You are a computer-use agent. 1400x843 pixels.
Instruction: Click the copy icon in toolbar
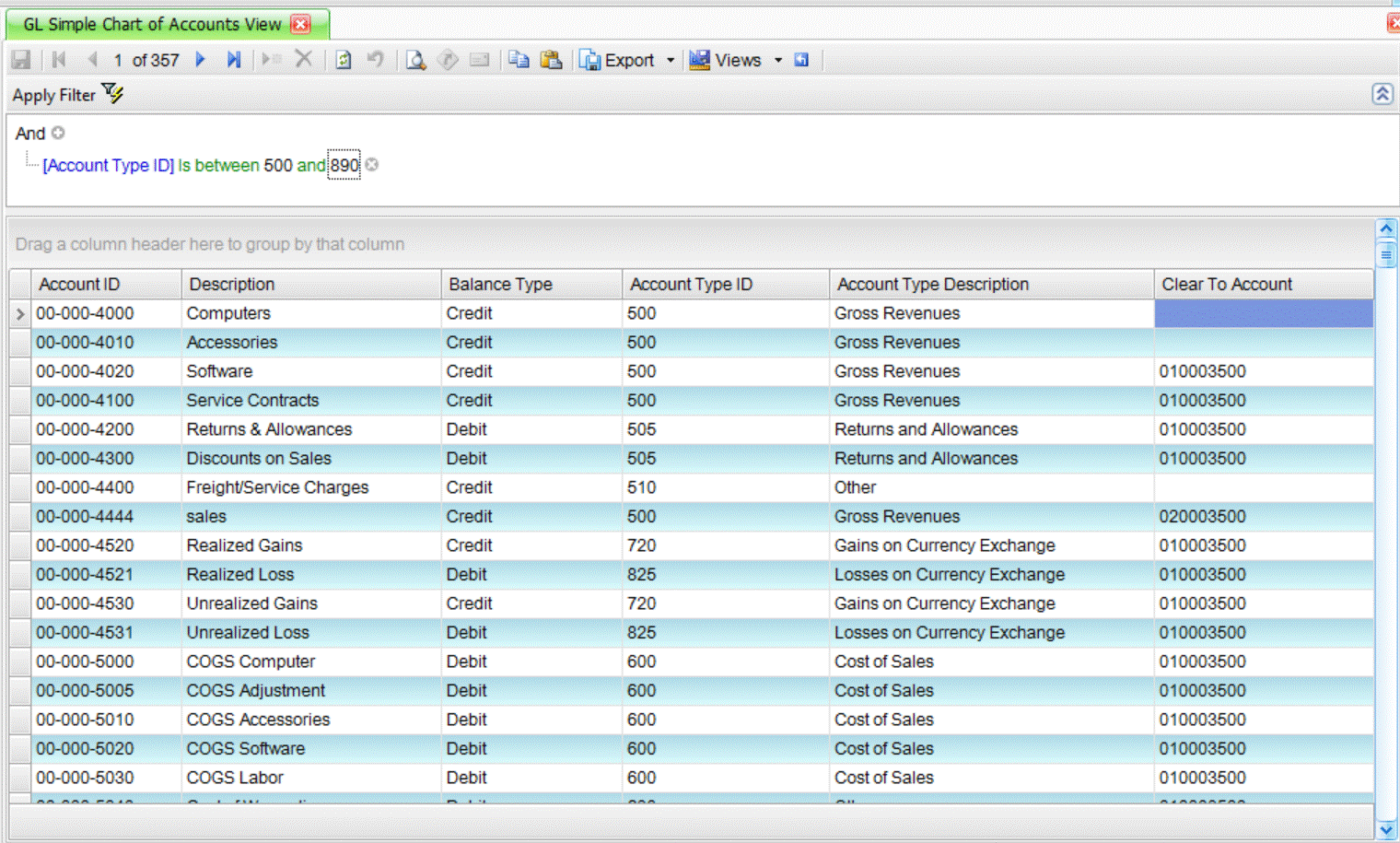click(x=519, y=60)
